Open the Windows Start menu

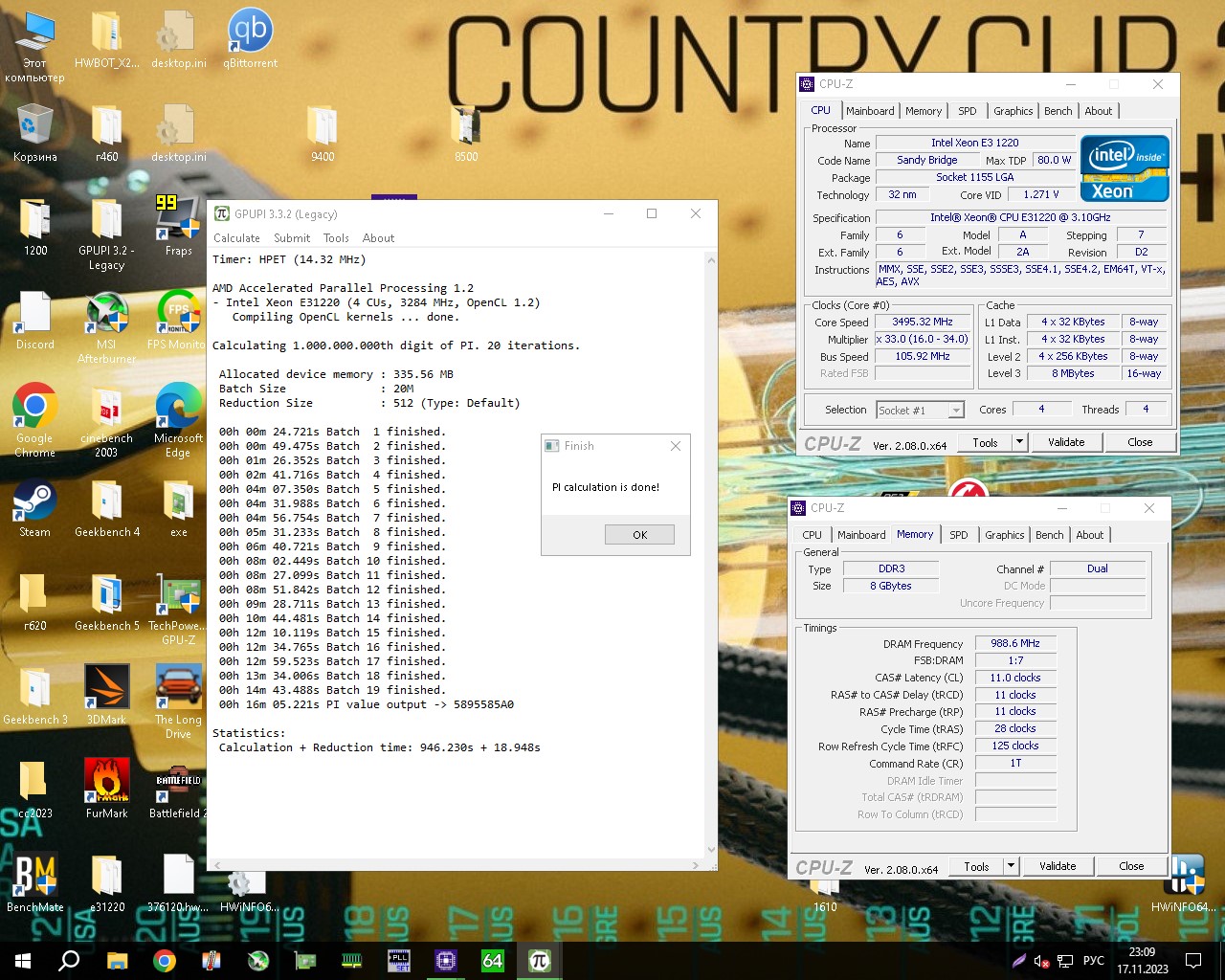(23, 960)
